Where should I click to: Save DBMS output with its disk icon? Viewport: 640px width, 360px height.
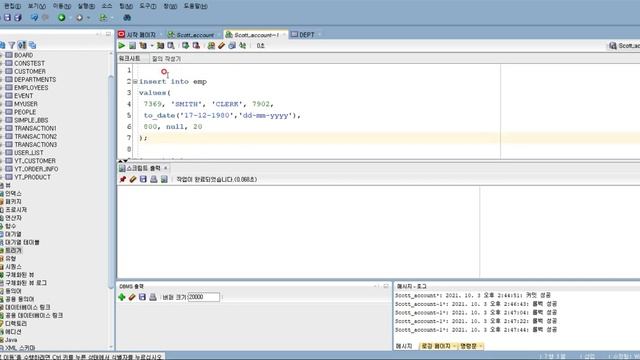142,297
